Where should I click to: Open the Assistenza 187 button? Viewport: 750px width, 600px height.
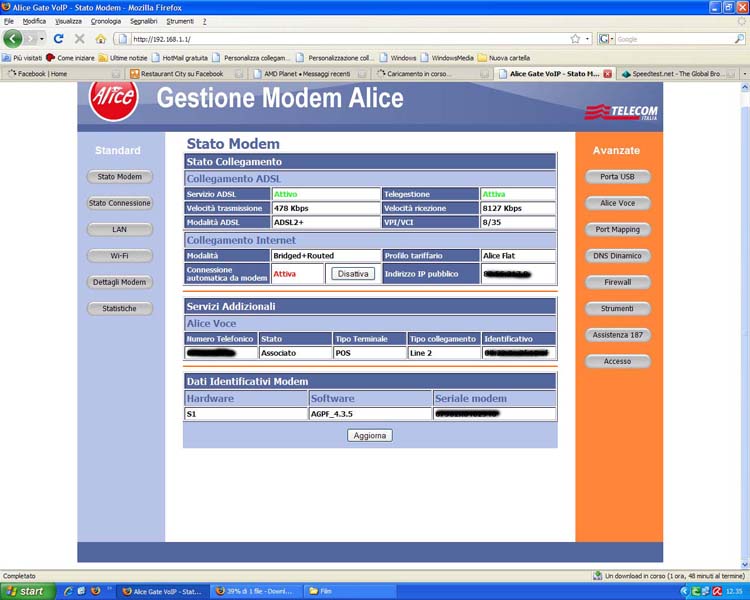click(618, 335)
